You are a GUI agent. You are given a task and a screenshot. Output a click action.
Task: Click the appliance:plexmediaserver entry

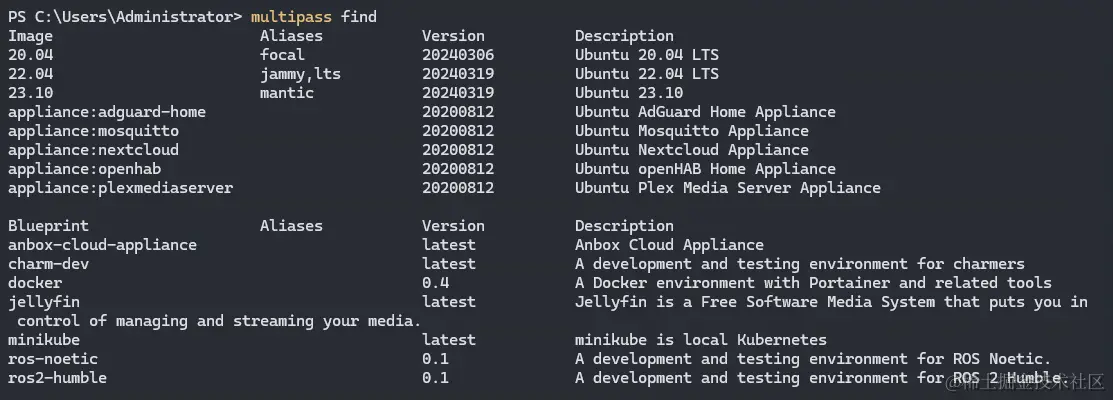click(120, 188)
